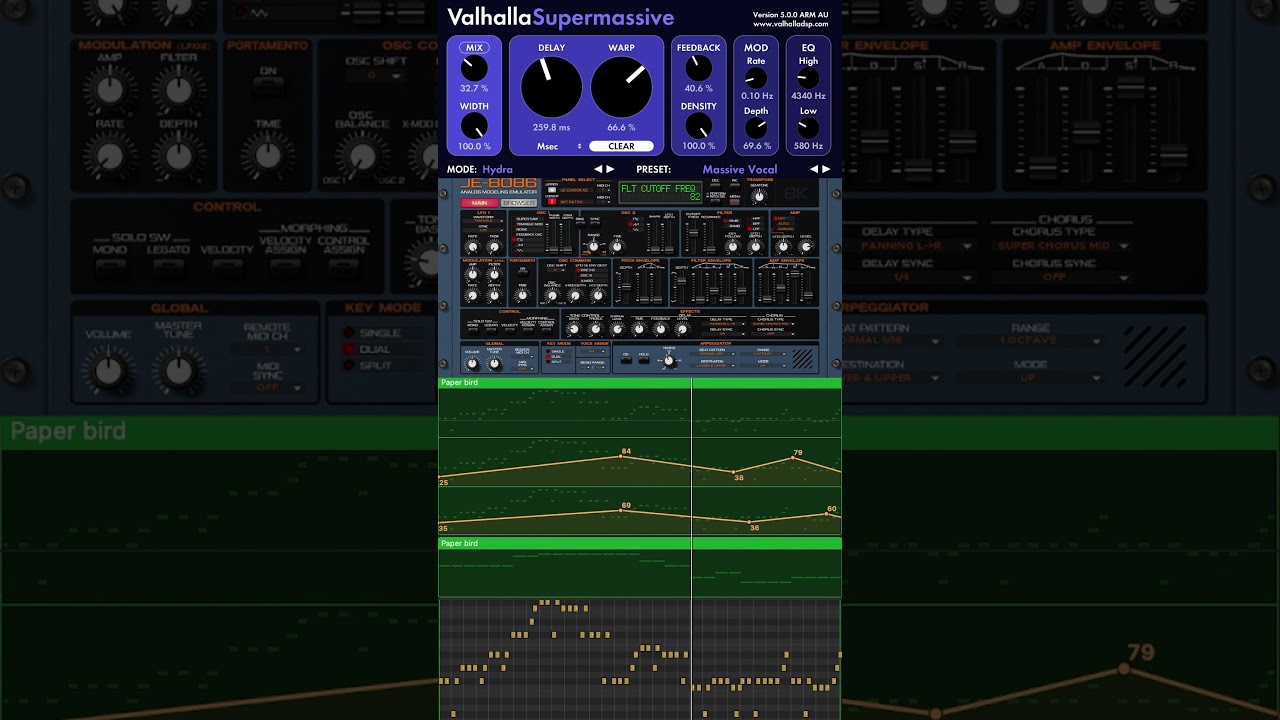The image size is (1280, 720).
Task: Click the OSC 2 Fine knob
Action: pyautogui.click(x=617, y=247)
